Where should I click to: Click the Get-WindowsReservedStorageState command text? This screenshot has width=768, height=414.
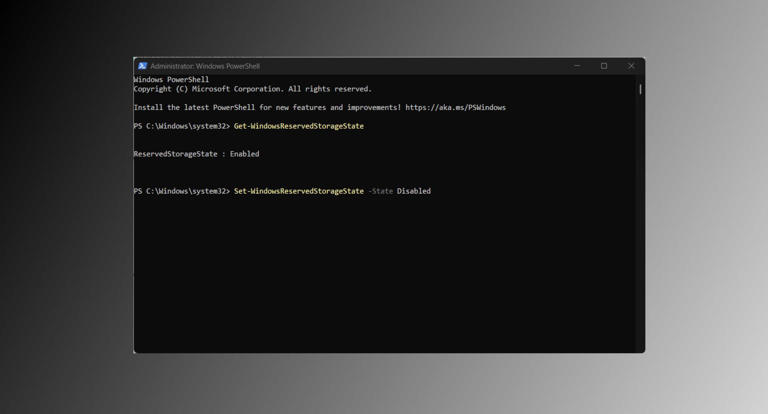click(299, 126)
